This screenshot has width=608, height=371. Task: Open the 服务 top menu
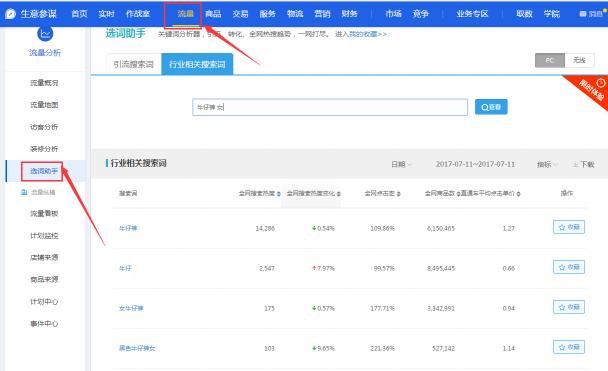[267, 14]
